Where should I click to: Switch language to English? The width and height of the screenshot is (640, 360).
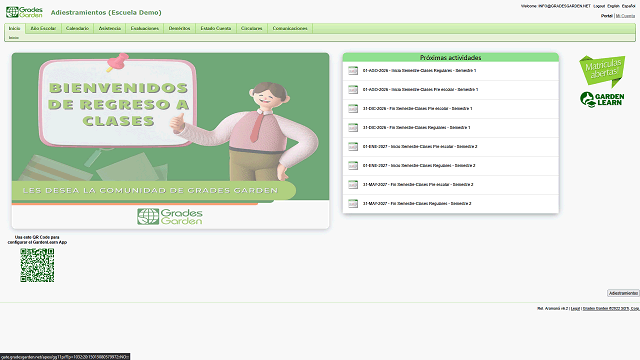(x=613, y=6)
